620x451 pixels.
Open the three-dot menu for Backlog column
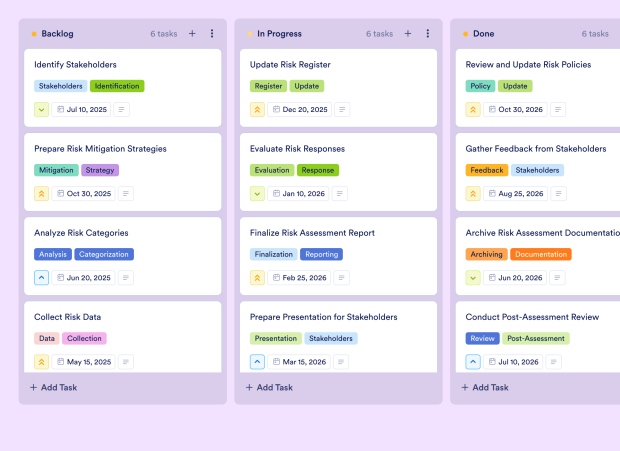coord(212,34)
